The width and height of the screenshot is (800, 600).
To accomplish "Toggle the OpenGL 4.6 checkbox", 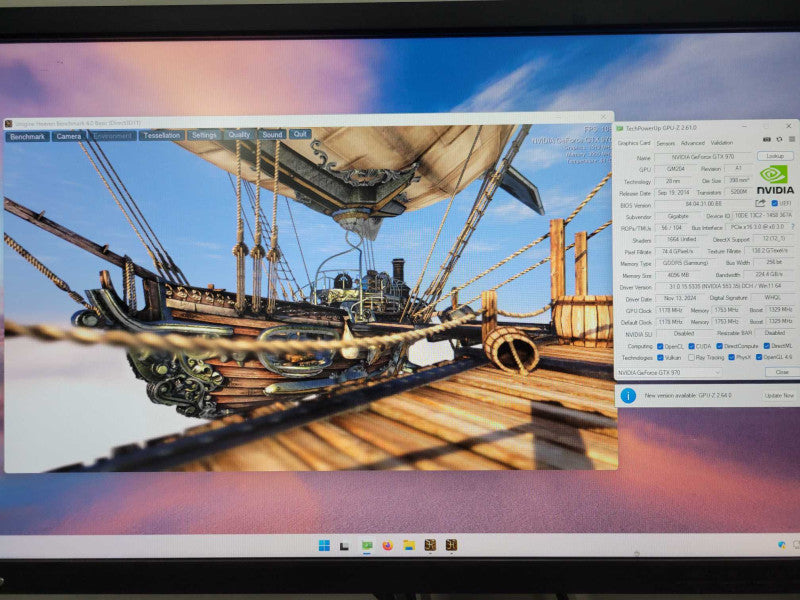I will [x=759, y=357].
